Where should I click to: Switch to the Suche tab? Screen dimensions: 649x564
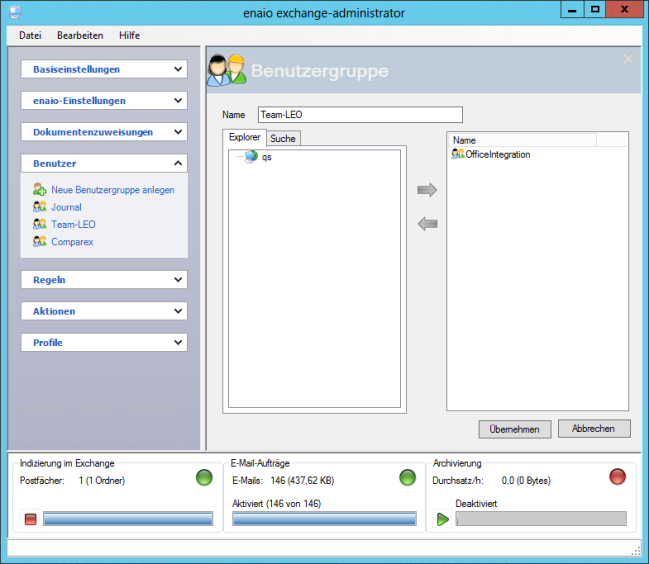(x=283, y=138)
